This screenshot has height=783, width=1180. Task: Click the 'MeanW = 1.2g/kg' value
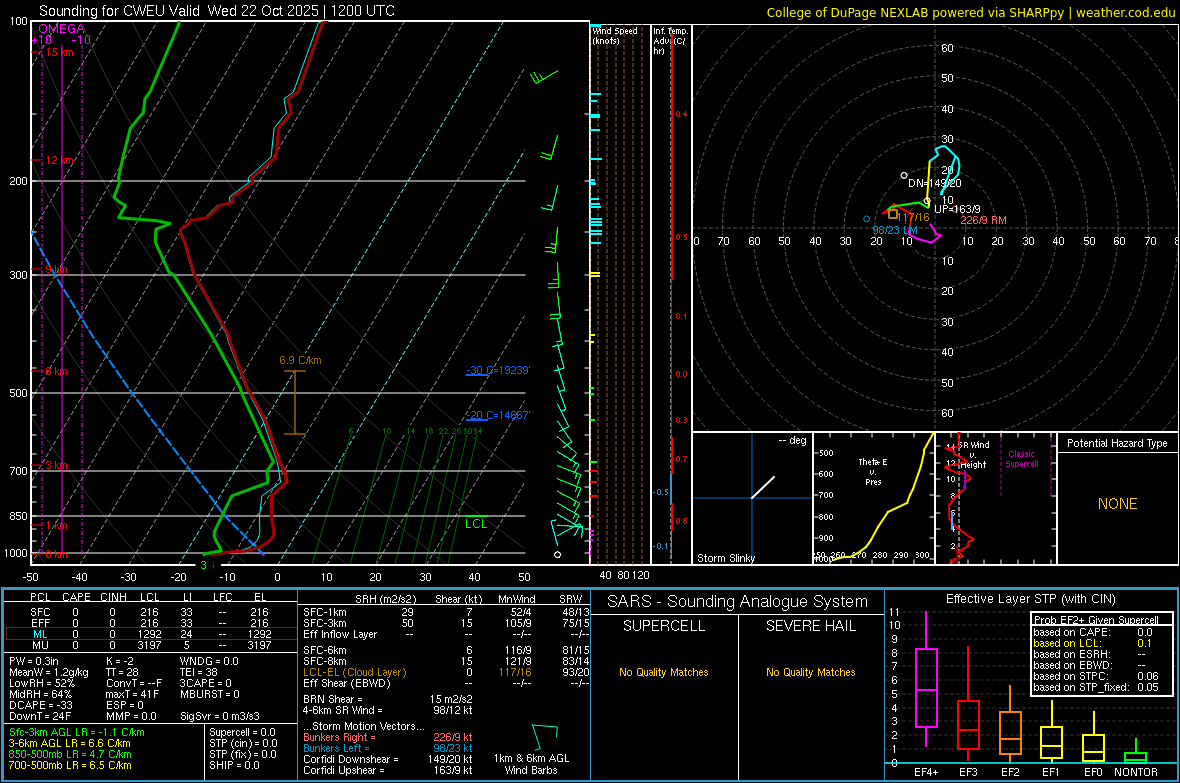coord(49,672)
